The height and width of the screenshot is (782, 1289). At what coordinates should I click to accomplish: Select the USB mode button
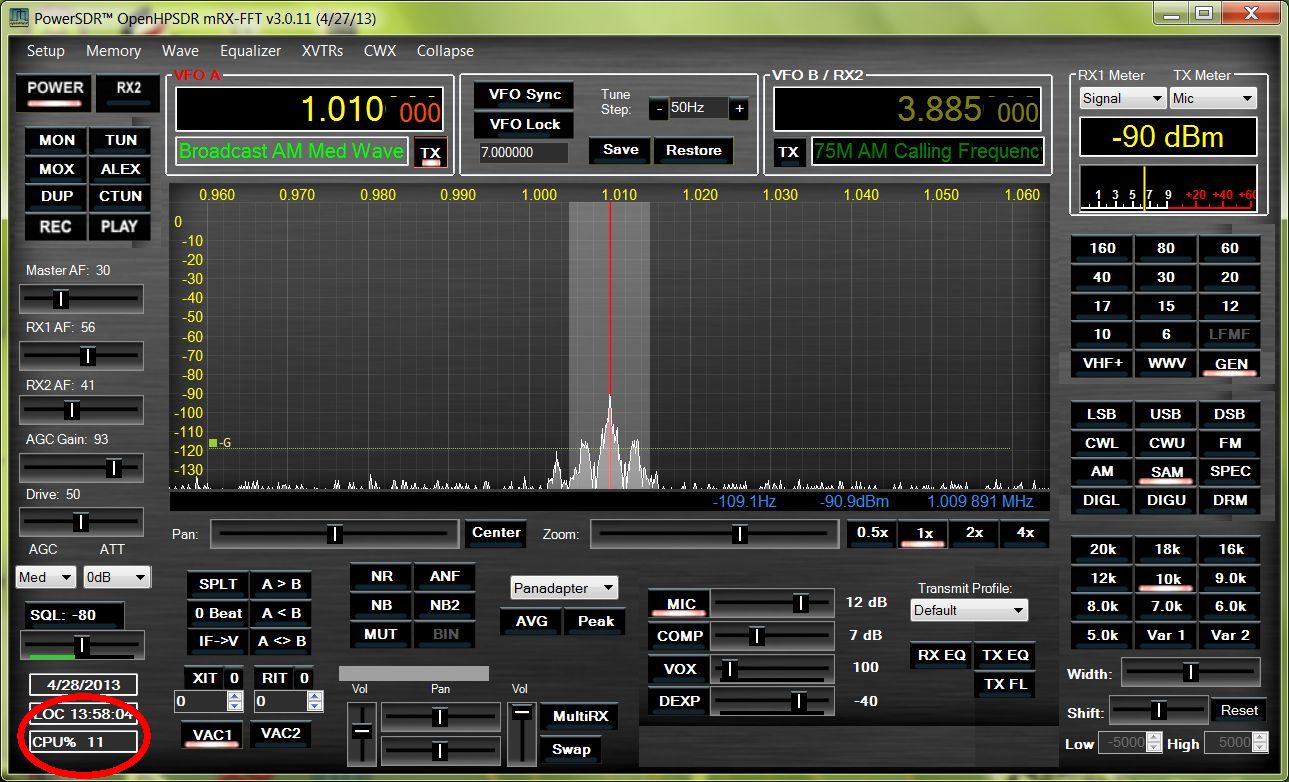pyautogui.click(x=1165, y=414)
